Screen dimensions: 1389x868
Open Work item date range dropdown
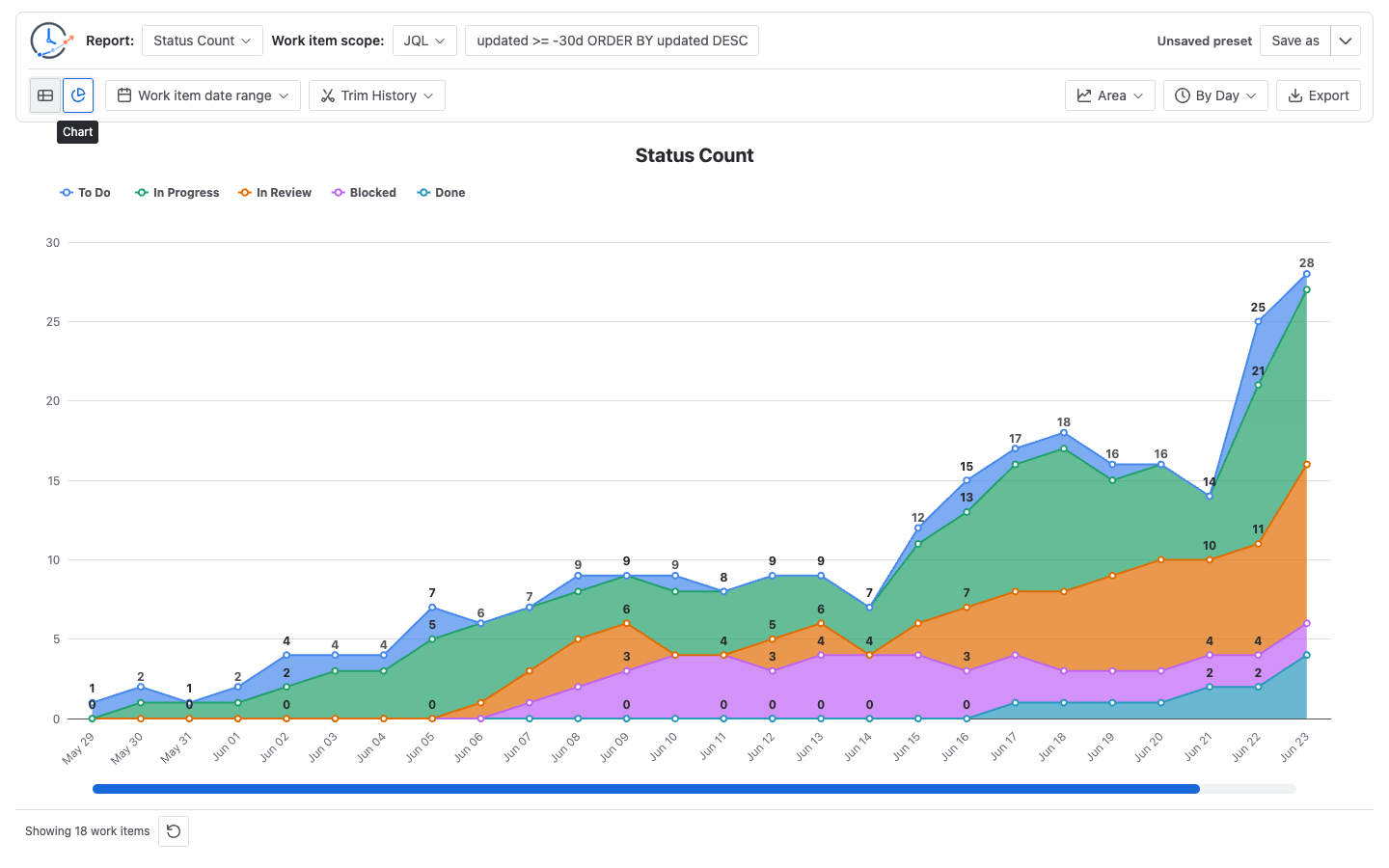point(203,95)
